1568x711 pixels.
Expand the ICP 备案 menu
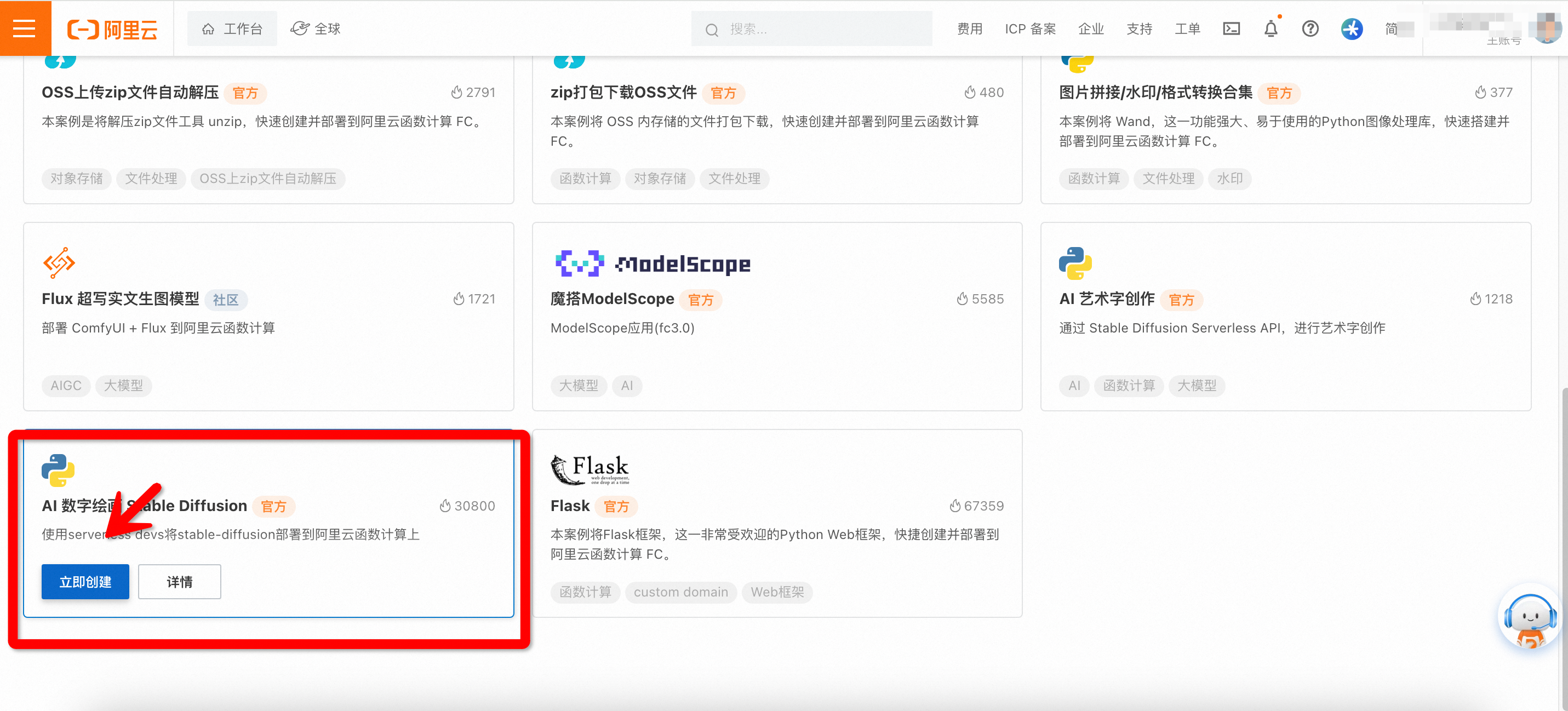click(1030, 28)
